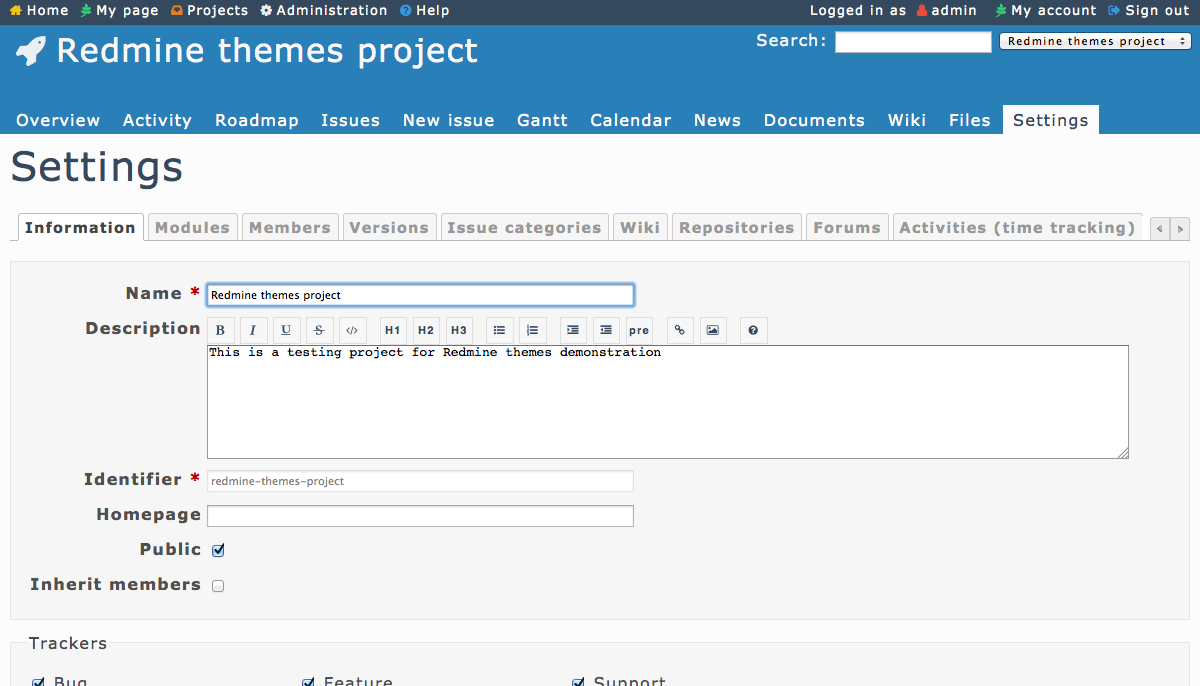
Task: Open the Help link in top bar
Action: click(x=425, y=10)
